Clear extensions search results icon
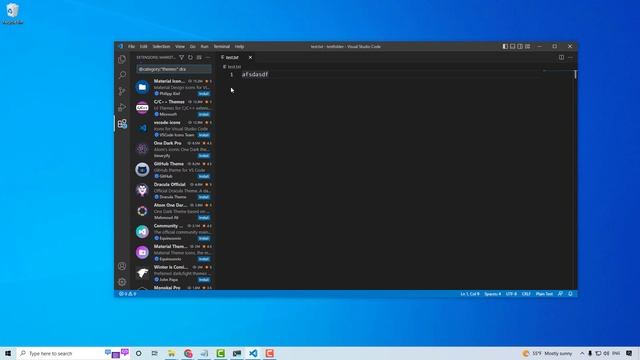 [199, 58]
